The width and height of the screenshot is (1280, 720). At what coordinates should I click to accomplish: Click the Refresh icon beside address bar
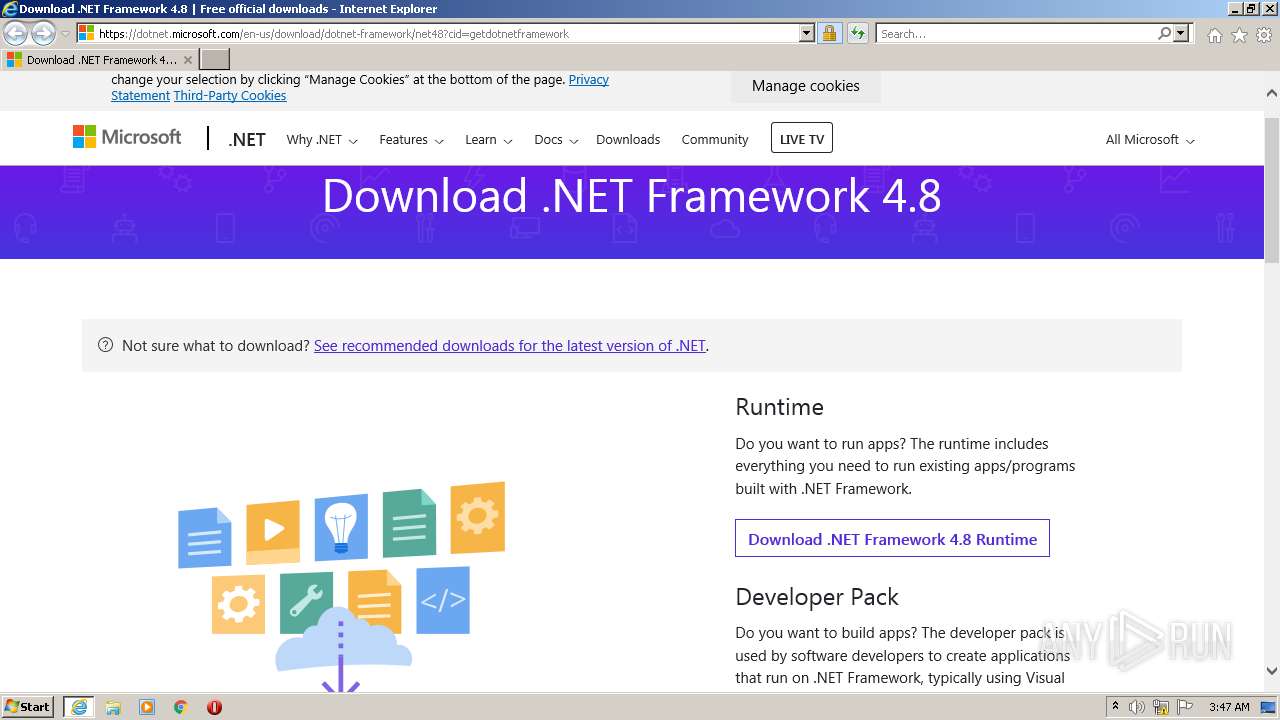(x=857, y=34)
